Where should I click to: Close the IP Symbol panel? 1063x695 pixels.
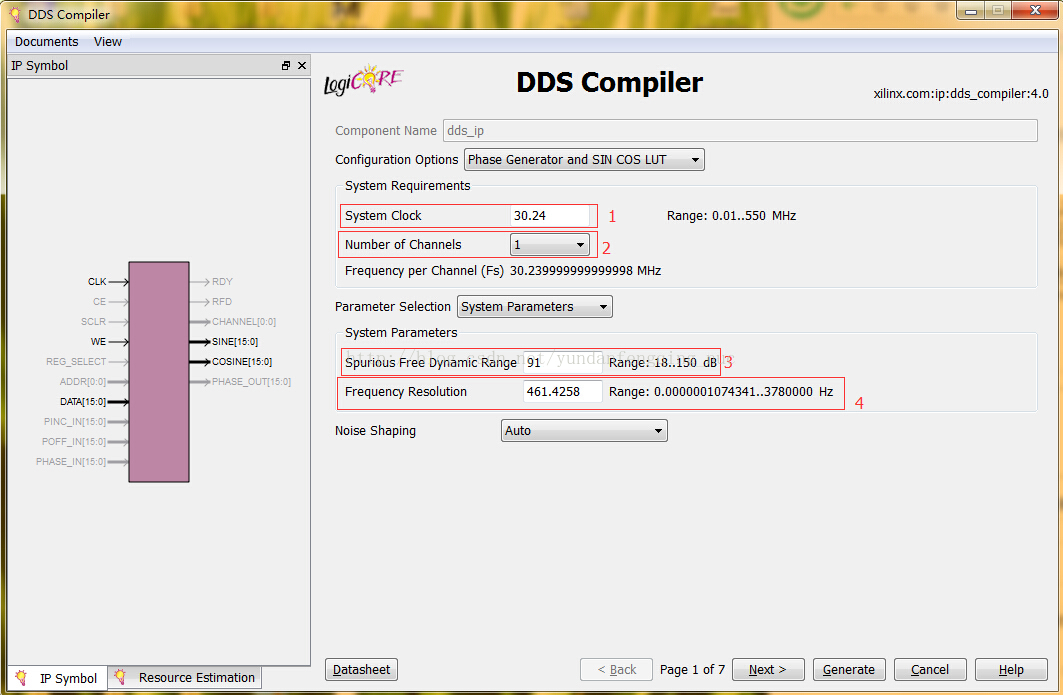(302, 66)
